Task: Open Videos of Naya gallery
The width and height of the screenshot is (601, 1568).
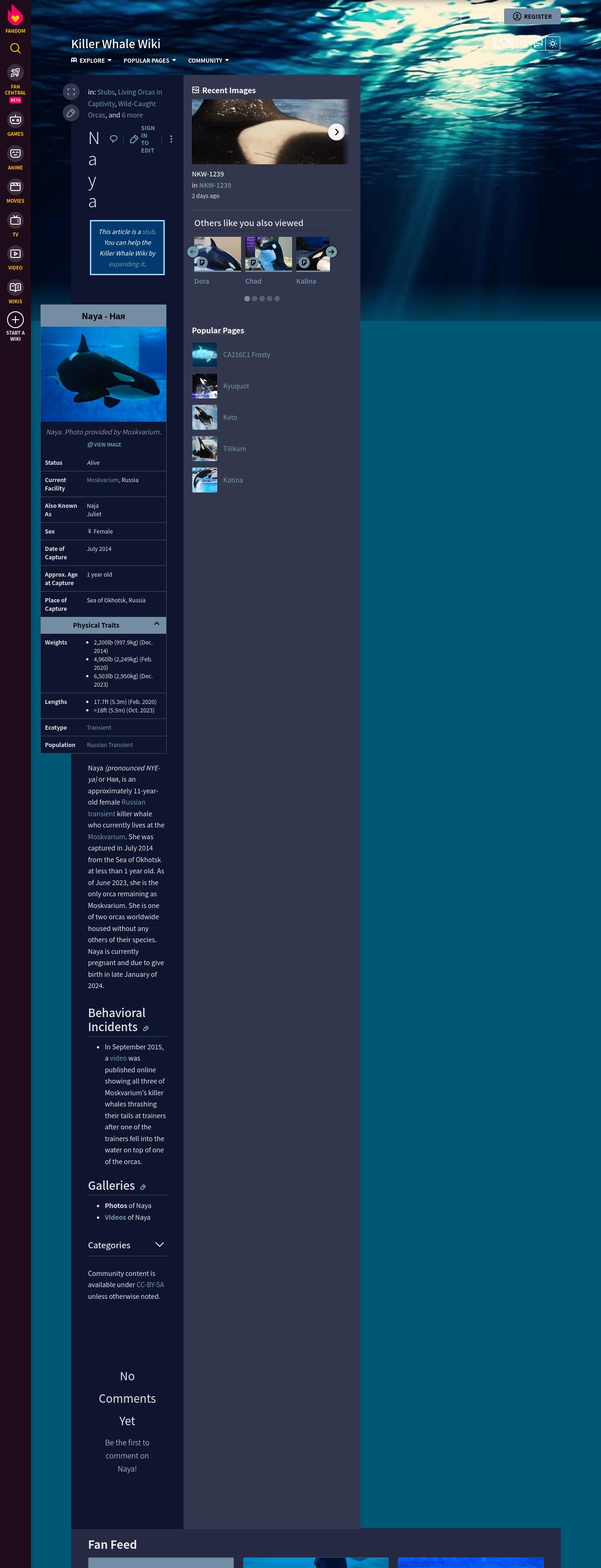Action: coord(115,1217)
